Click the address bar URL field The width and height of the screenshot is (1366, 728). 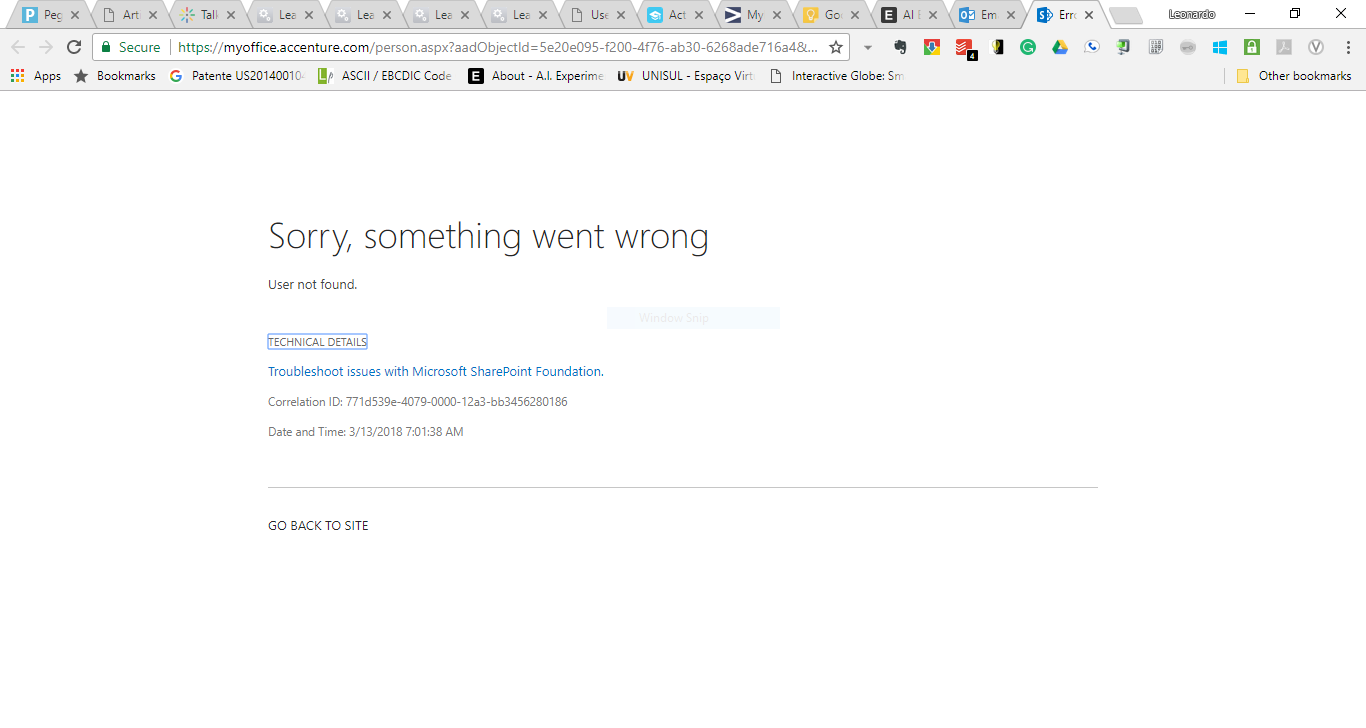pyautogui.click(x=498, y=47)
